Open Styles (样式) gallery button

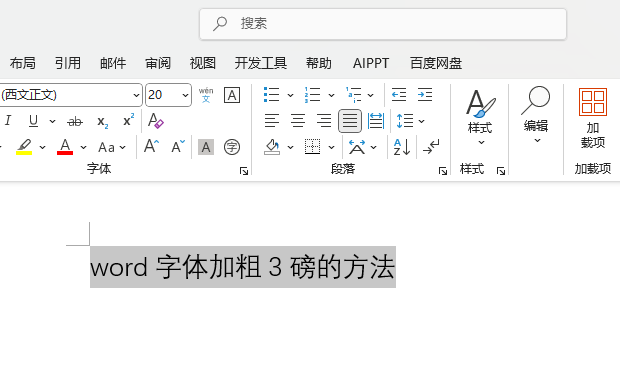(x=480, y=117)
